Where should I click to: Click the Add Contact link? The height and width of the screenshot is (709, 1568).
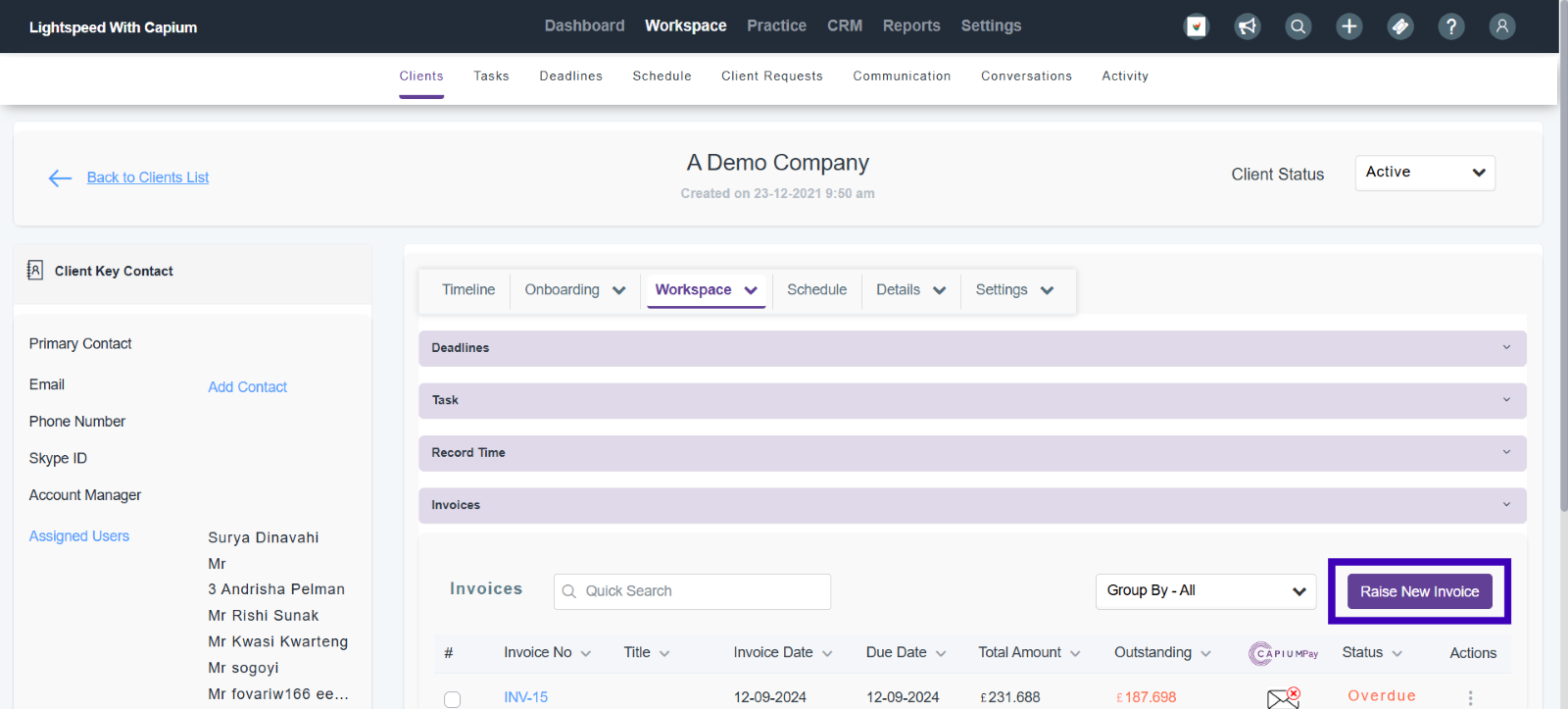(x=247, y=387)
